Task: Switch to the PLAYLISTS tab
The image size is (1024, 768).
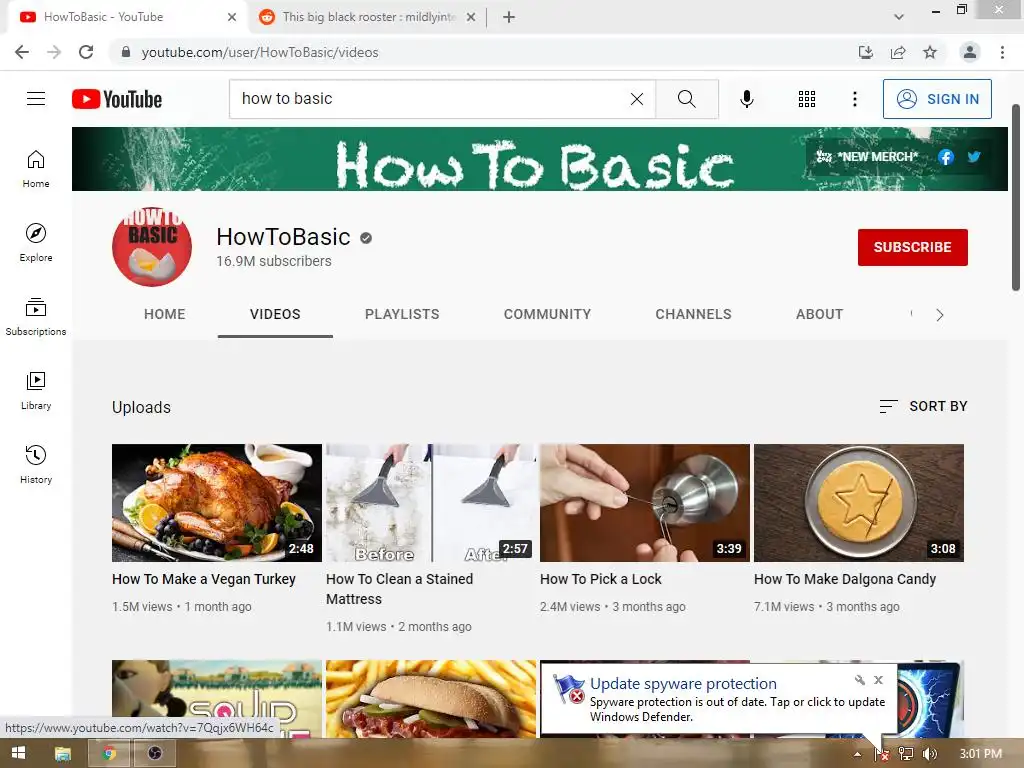Action: click(x=402, y=314)
